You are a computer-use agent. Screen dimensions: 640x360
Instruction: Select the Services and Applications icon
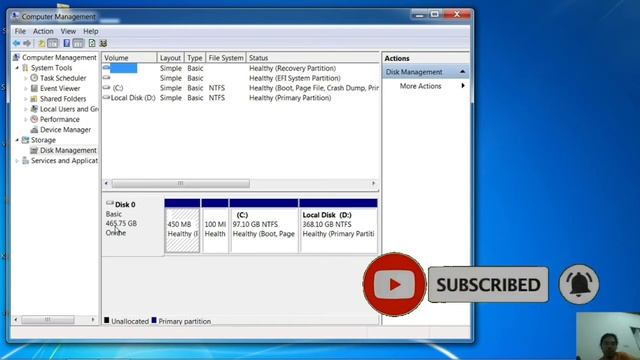25,161
